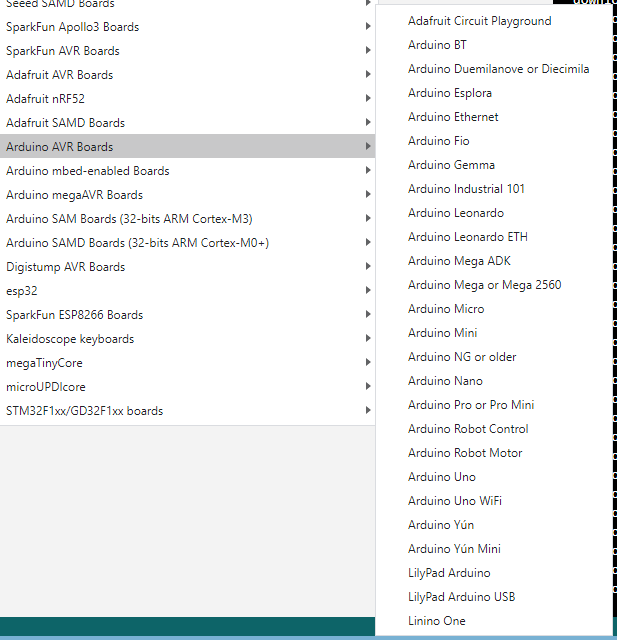
Task: Open esp32 boards submenu
Action: pyautogui.click(x=187, y=291)
